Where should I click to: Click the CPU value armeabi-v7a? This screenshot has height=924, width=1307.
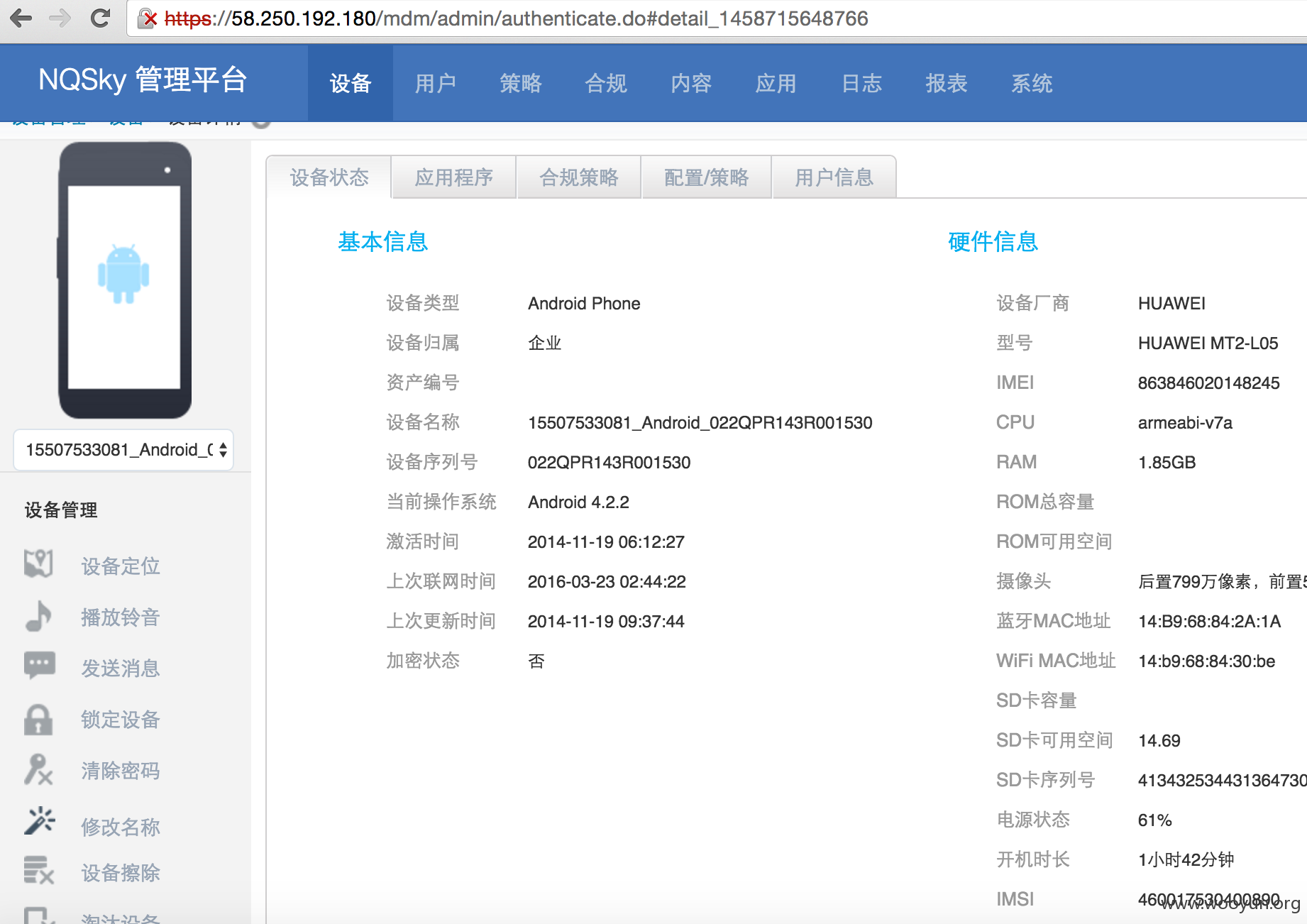click(x=1186, y=423)
